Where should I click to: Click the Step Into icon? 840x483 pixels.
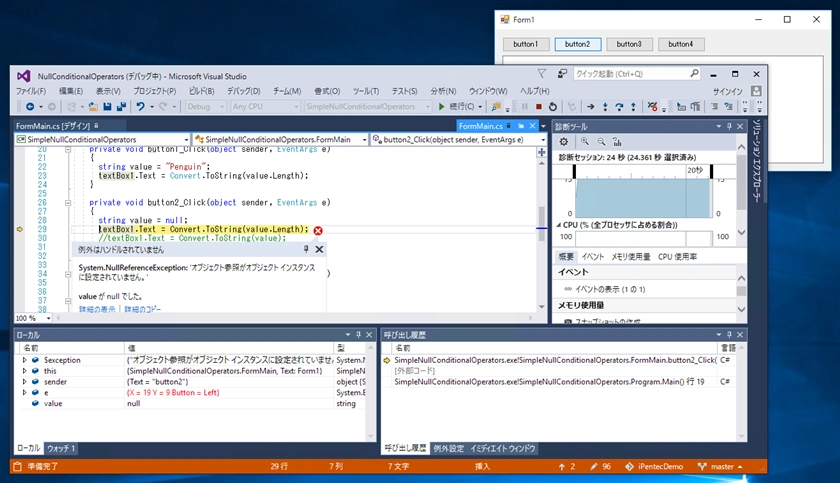[605, 107]
